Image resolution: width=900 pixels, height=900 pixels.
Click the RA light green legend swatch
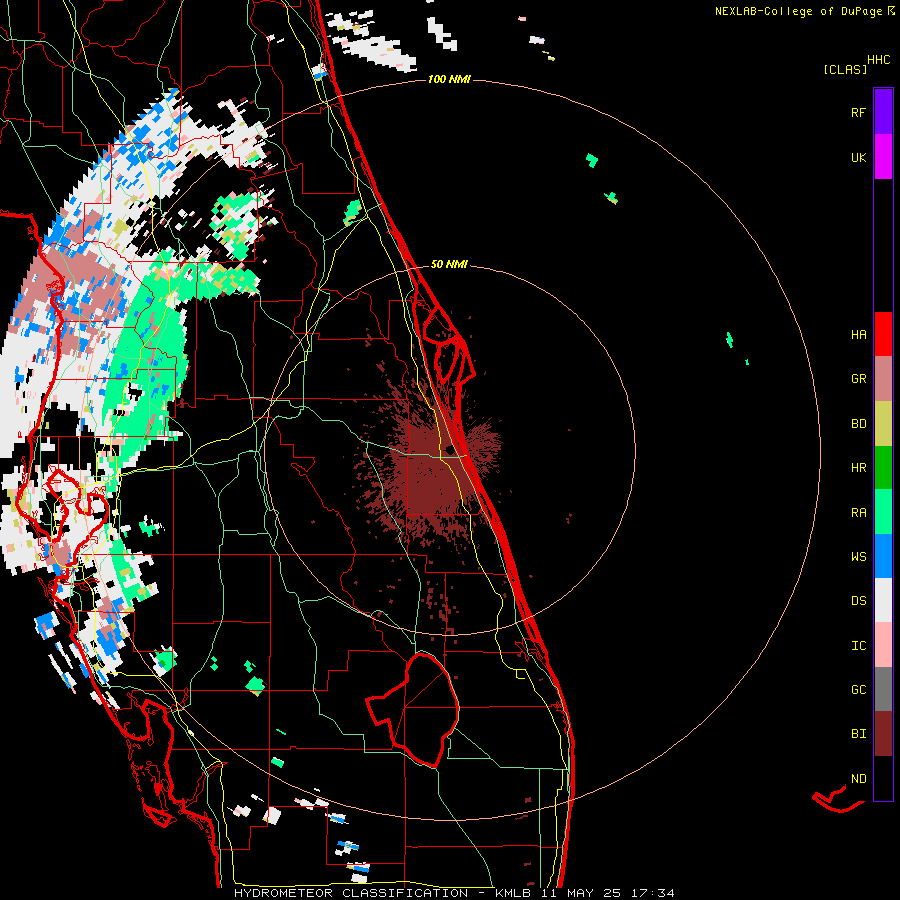(883, 512)
